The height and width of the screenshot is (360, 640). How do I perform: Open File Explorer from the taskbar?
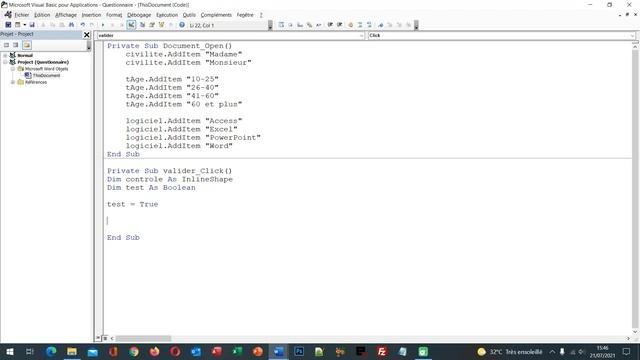point(72,351)
